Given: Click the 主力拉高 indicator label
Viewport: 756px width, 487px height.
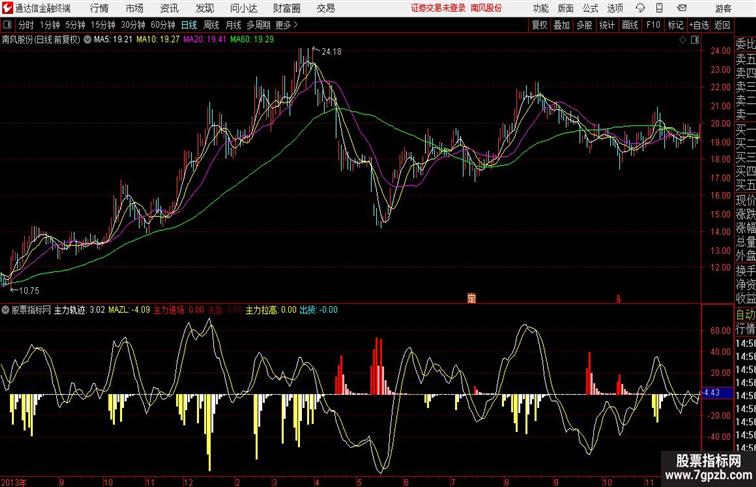Looking at the screenshot, I should [261, 310].
